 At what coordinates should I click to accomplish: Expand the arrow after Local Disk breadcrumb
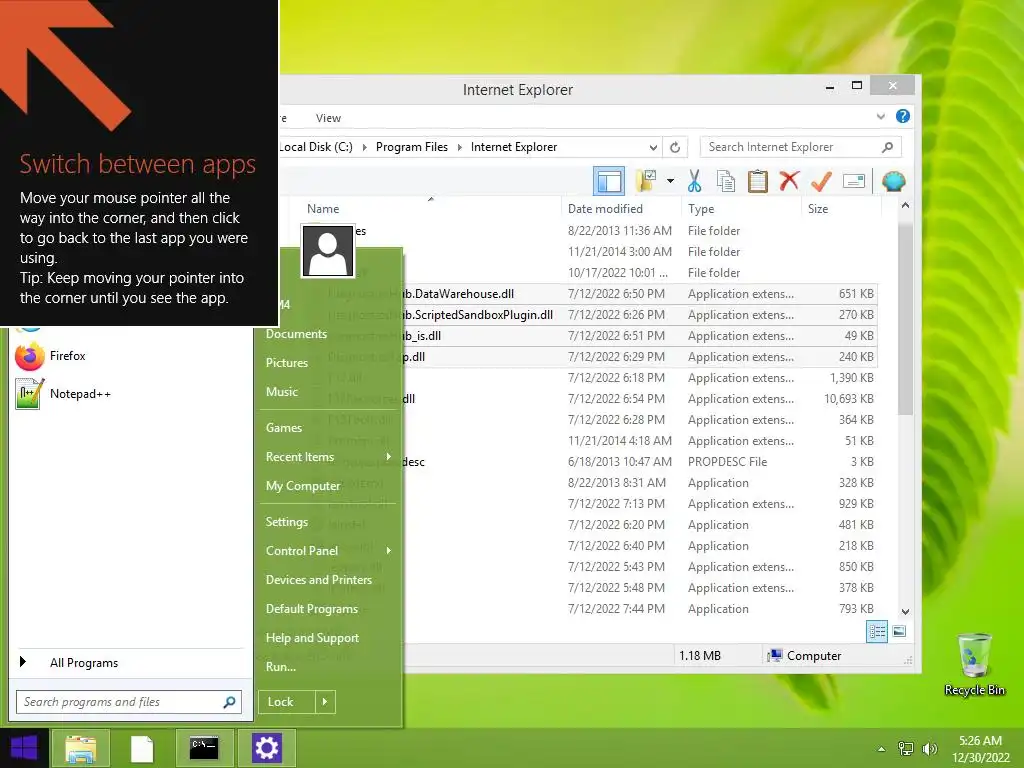click(364, 148)
